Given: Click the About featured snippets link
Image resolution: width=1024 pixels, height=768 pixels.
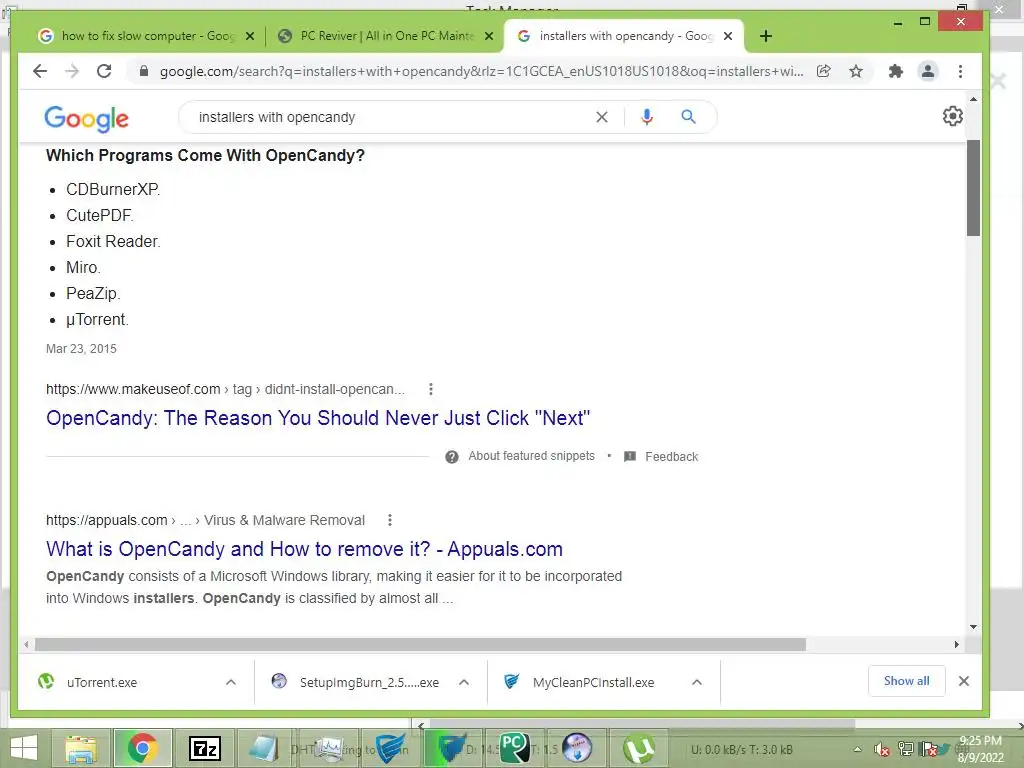Looking at the screenshot, I should 531,456.
